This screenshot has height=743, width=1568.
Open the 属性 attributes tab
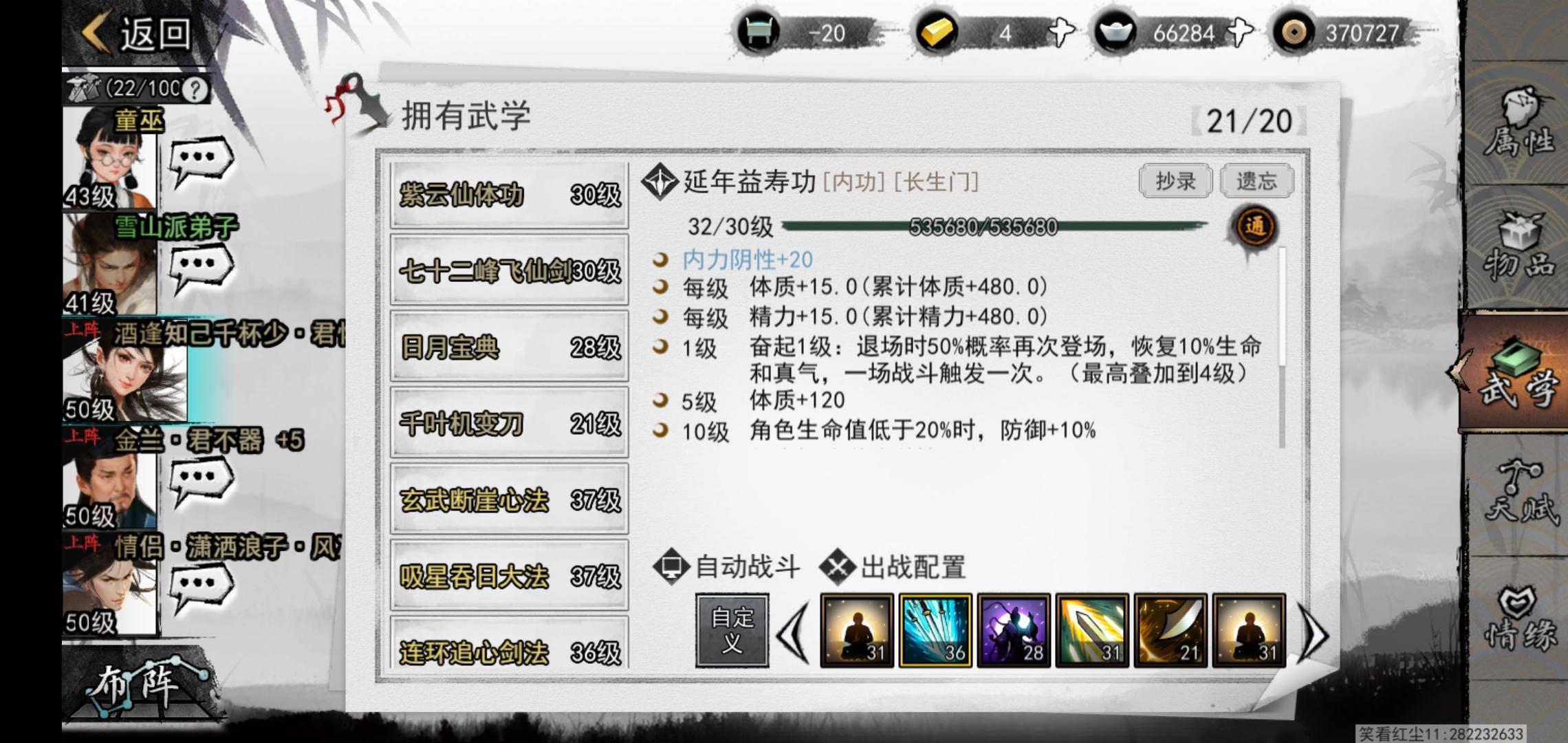(x=1518, y=124)
